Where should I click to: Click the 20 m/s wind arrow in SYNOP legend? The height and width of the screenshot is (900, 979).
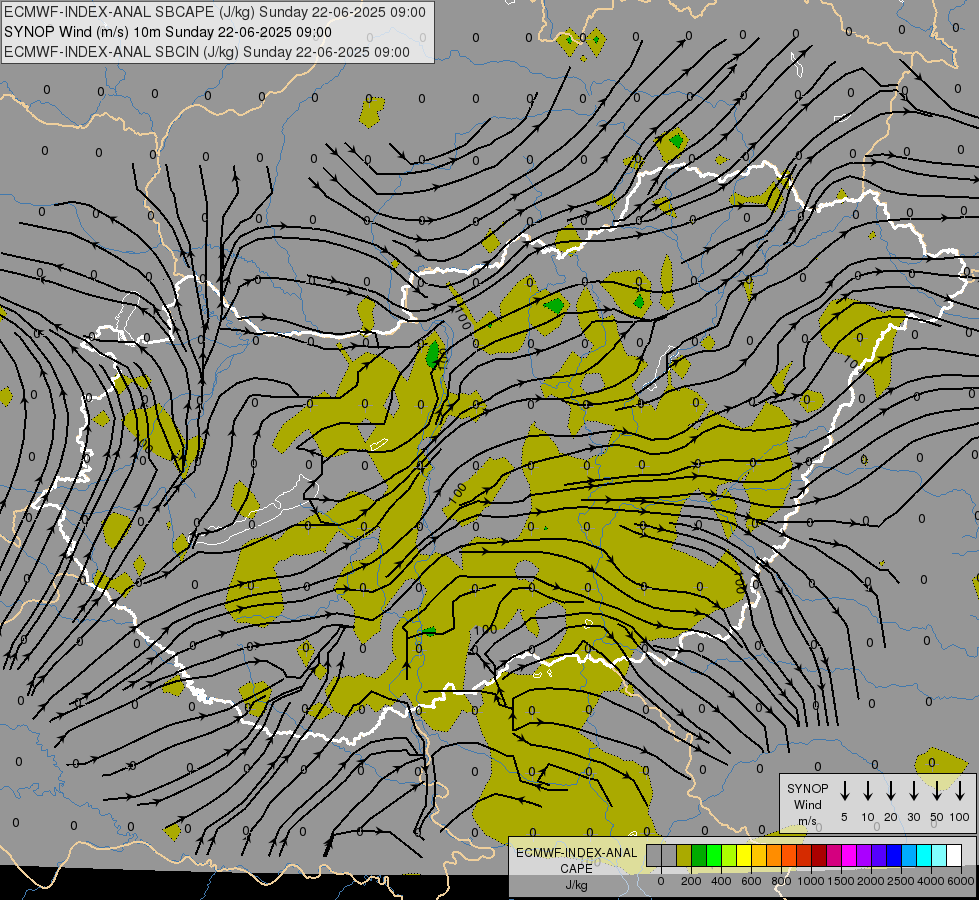[x=891, y=790]
